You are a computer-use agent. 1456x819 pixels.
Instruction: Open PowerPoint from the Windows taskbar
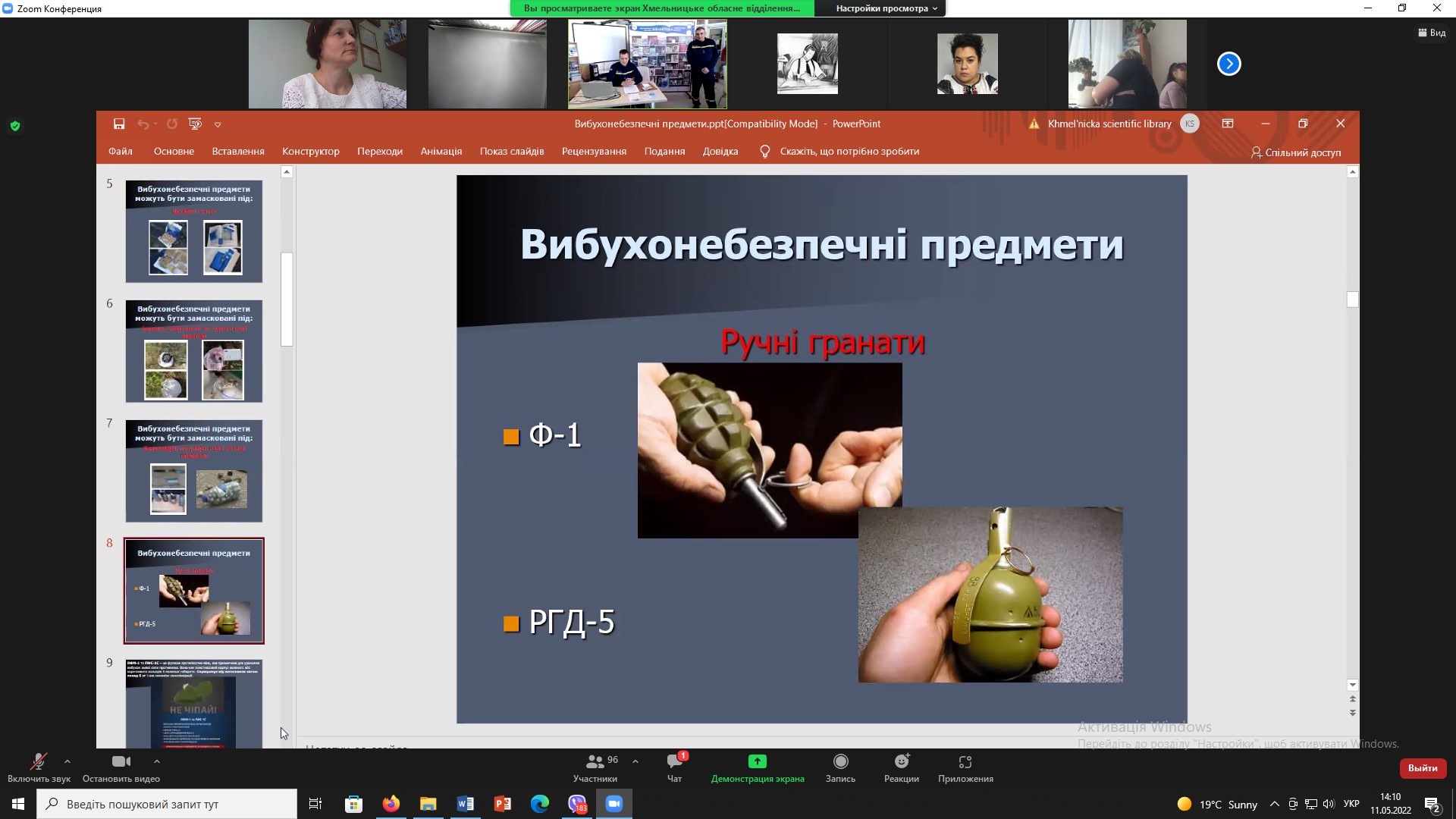[x=502, y=804]
